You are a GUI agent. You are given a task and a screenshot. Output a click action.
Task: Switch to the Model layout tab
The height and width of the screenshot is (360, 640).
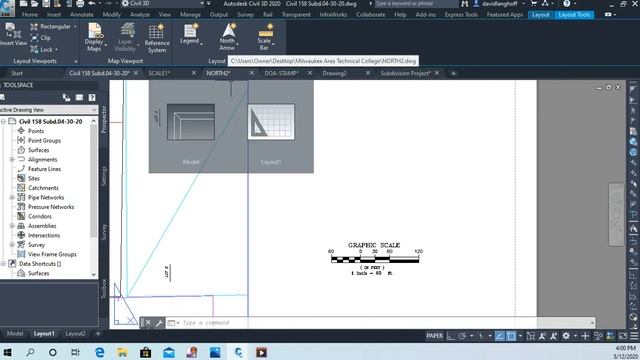pyautogui.click(x=15, y=334)
